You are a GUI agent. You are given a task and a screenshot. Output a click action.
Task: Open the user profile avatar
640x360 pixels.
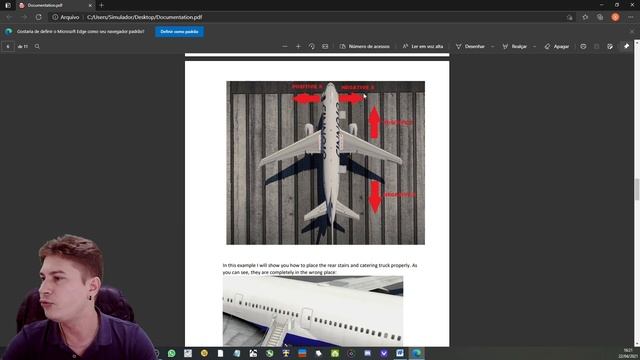pyautogui.click(x=615, y=17)
